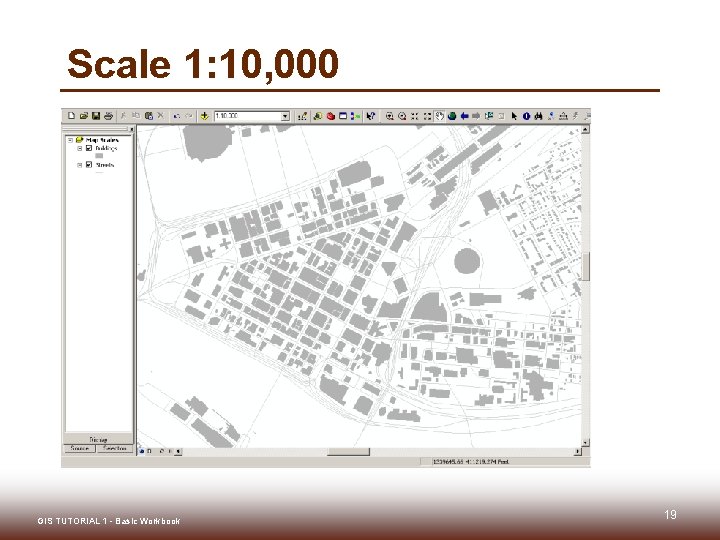Open a map with the Open folder icon
720x540 pixels.
(83, 116)
